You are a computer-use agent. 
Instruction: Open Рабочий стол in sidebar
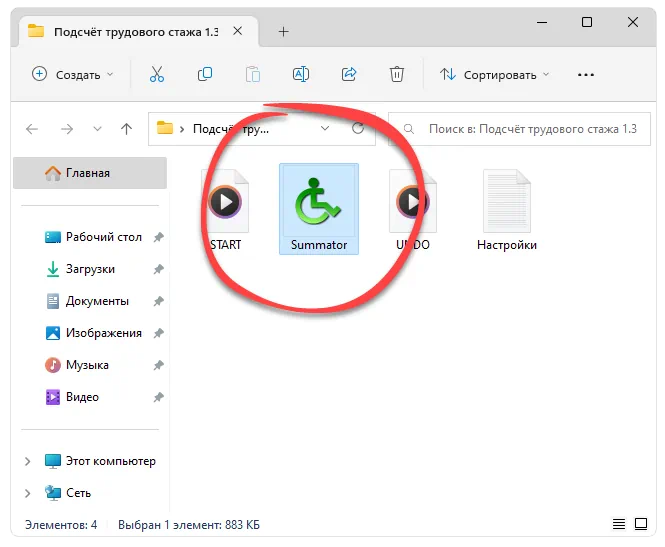[x=93, y=237]
